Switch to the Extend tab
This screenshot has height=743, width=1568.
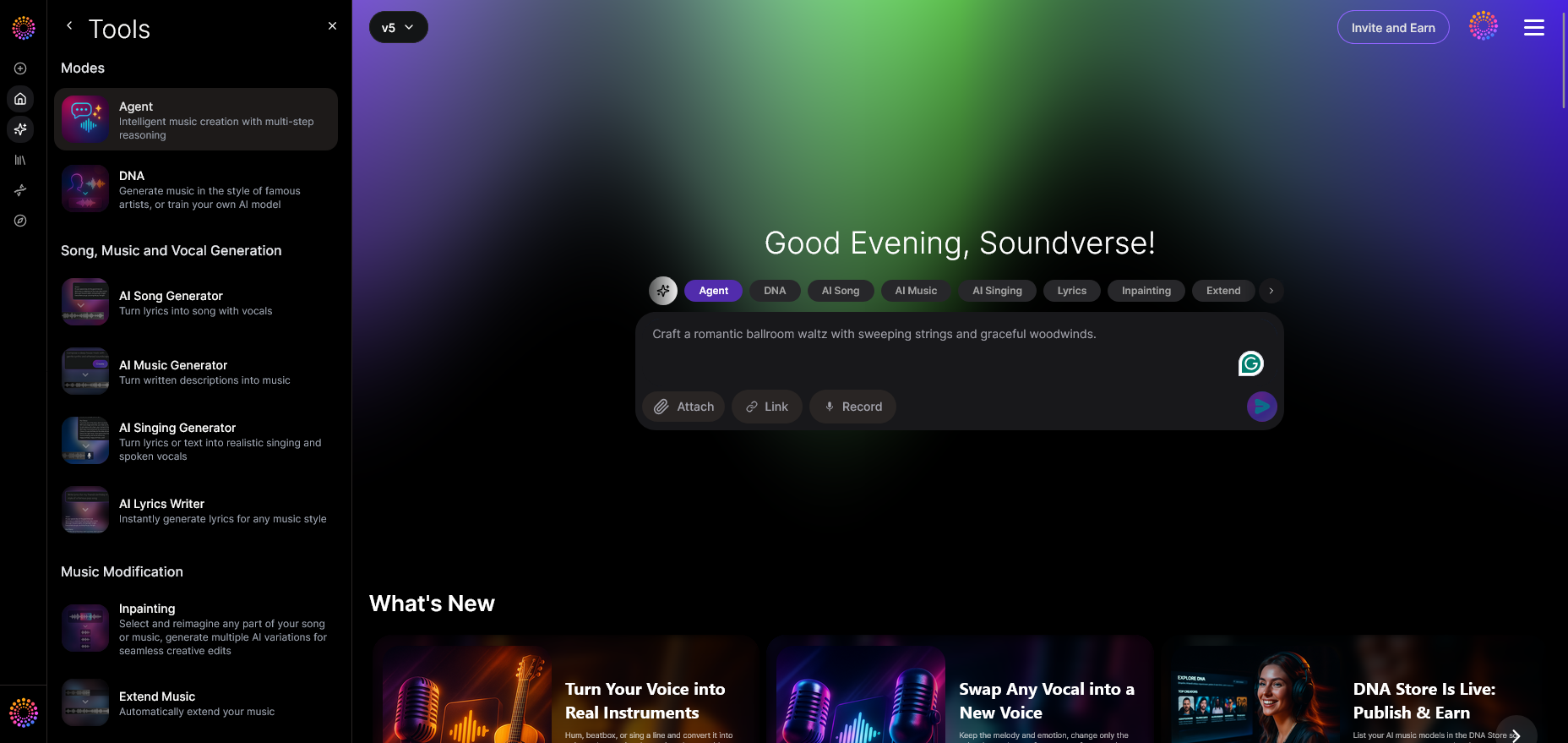(x=1223, y=291)
